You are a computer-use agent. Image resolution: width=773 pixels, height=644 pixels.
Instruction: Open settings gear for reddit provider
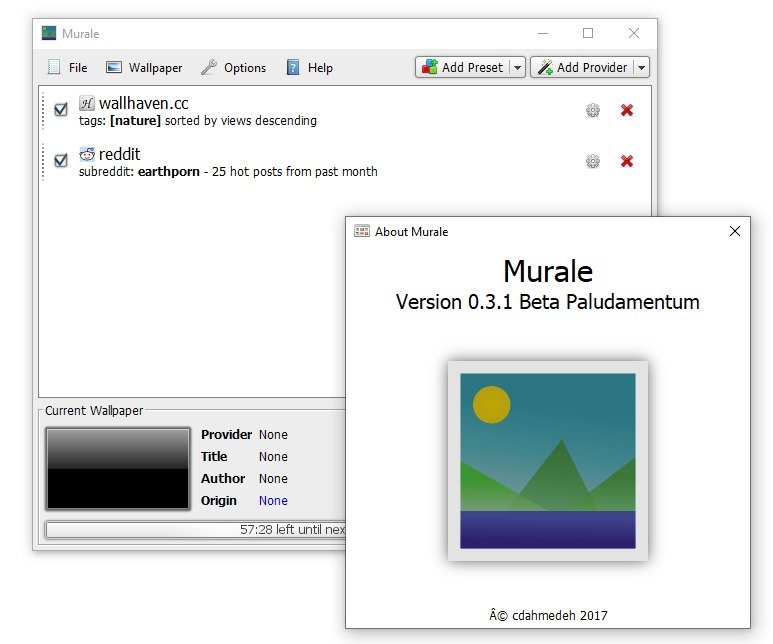[593, 161]
